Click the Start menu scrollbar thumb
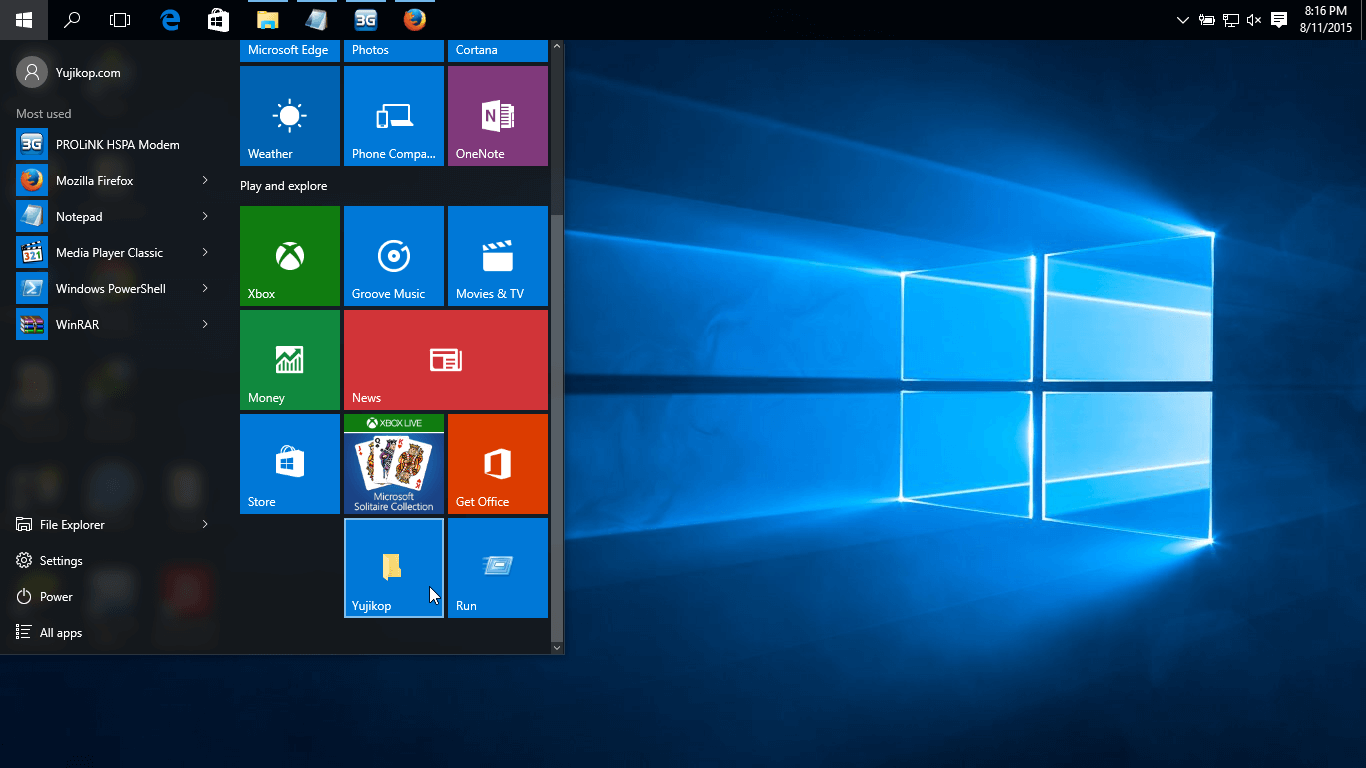 [558, 429]
